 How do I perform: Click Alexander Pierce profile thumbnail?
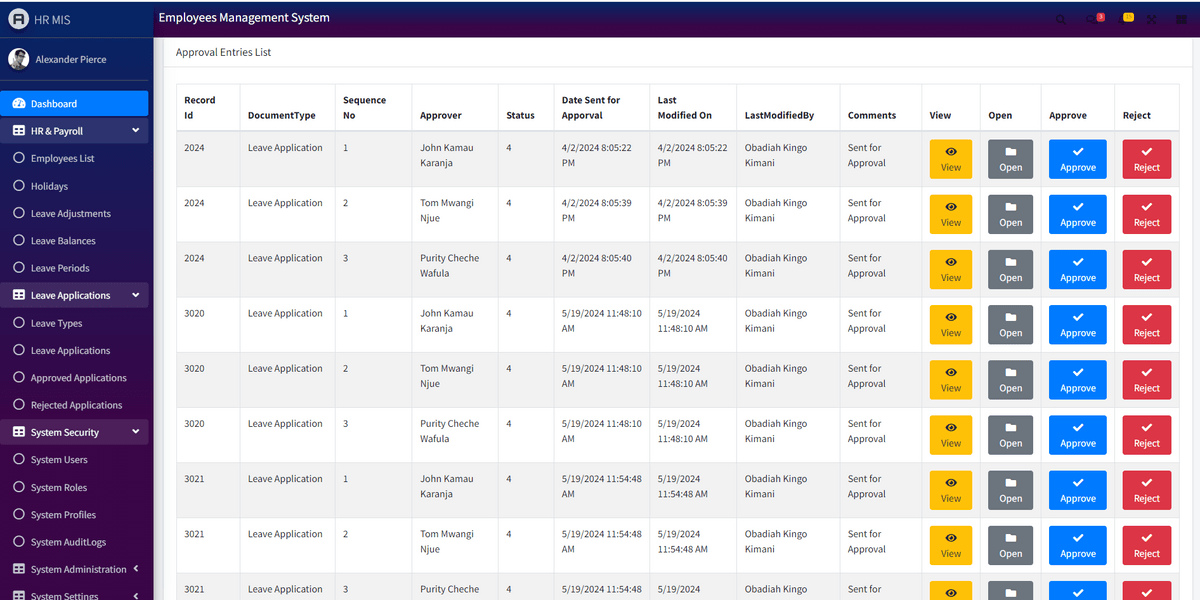(x=17, y=58)
